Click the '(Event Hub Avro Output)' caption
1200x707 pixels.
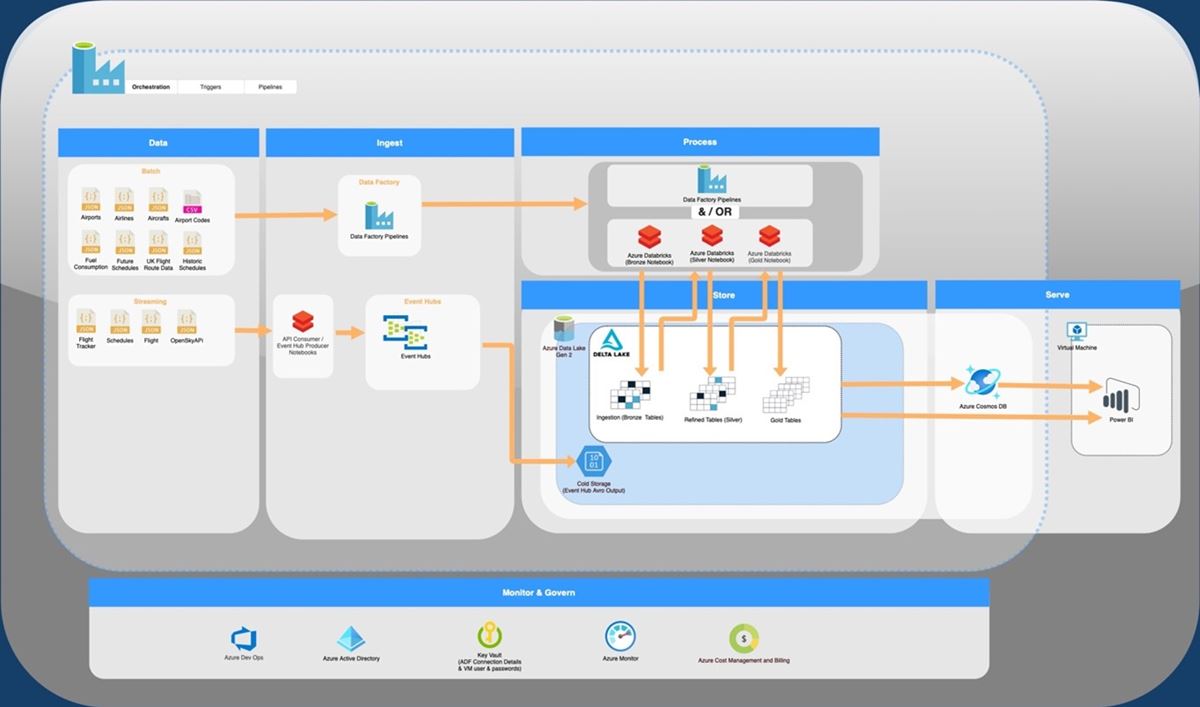594,491
